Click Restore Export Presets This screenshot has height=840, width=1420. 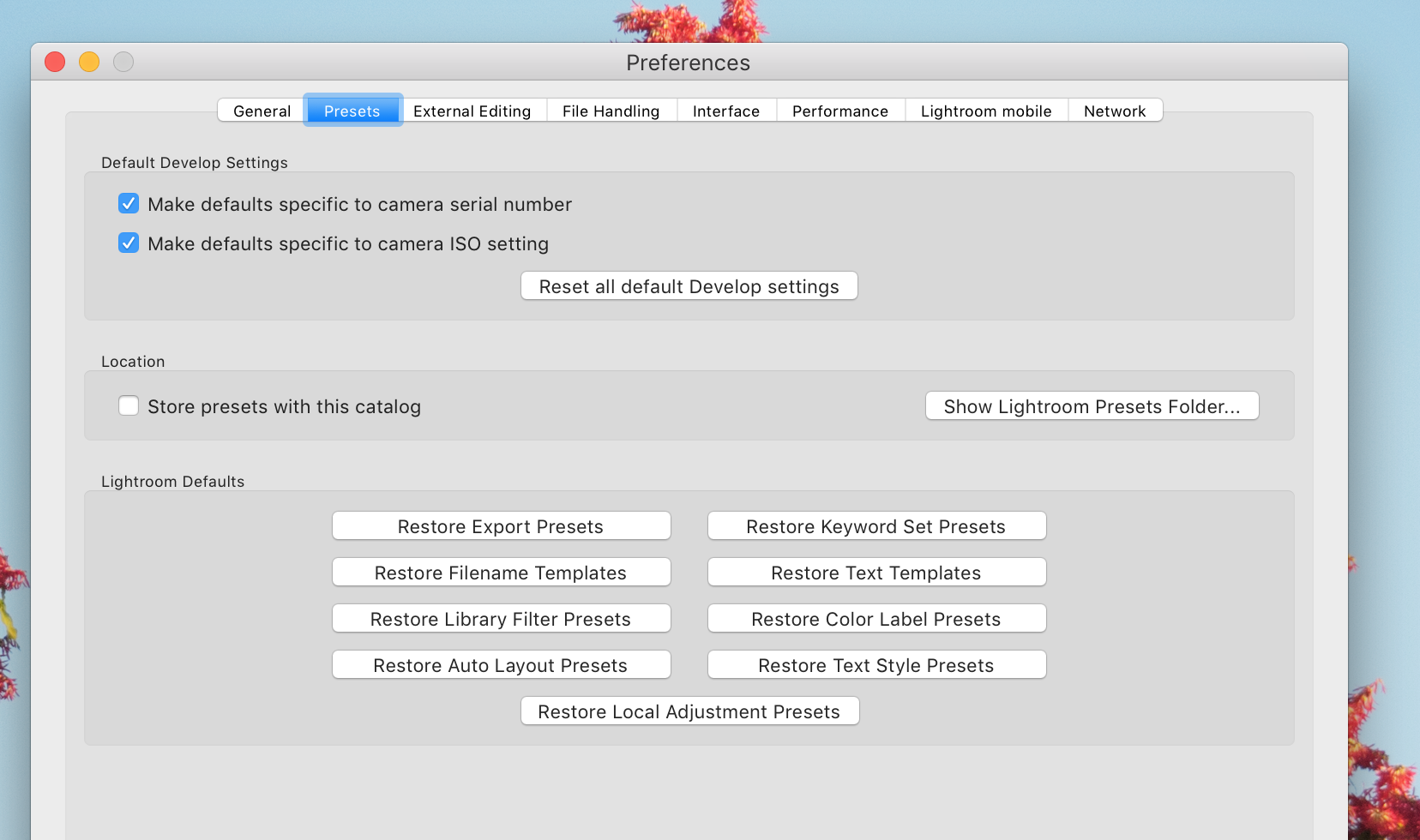point(502,526)
